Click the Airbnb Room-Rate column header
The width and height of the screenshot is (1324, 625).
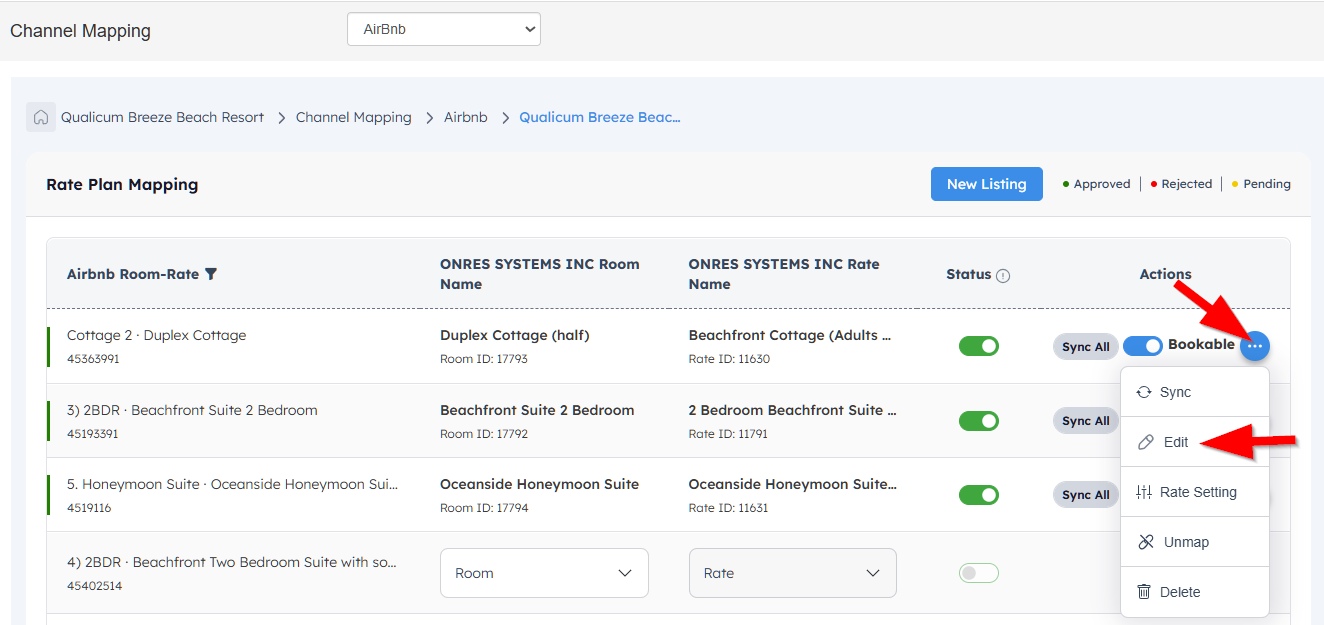pos(133,274)
